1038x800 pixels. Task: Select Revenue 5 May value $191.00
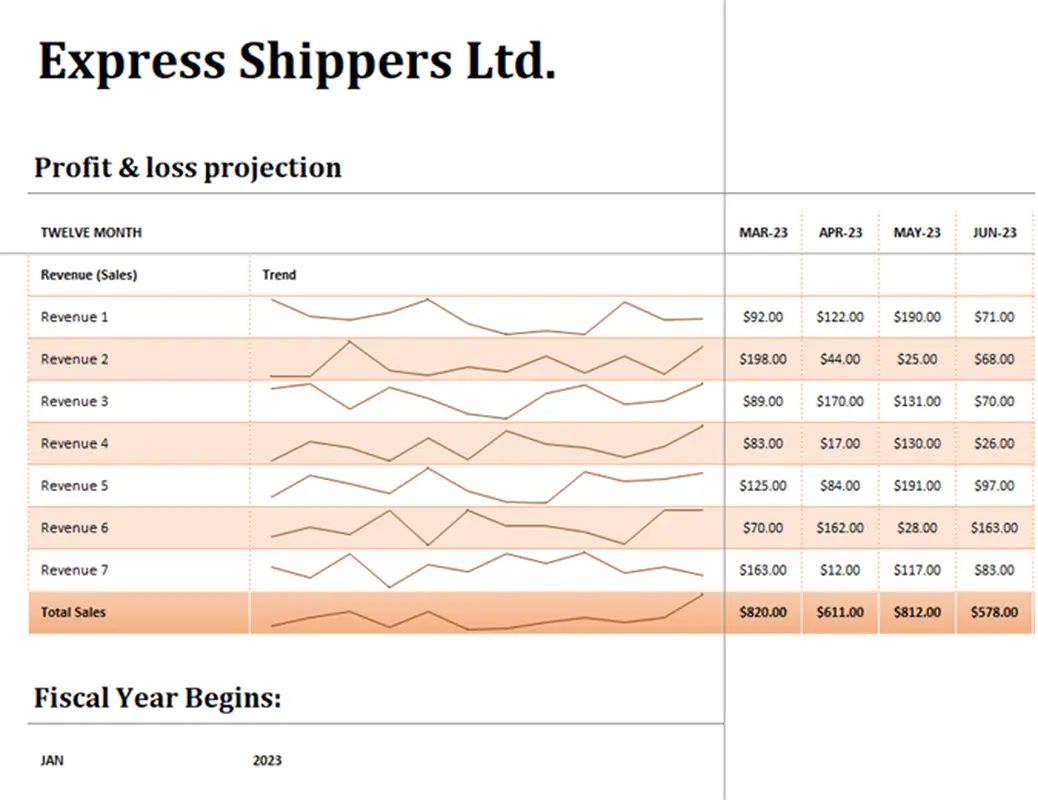(x=917, y=486)
